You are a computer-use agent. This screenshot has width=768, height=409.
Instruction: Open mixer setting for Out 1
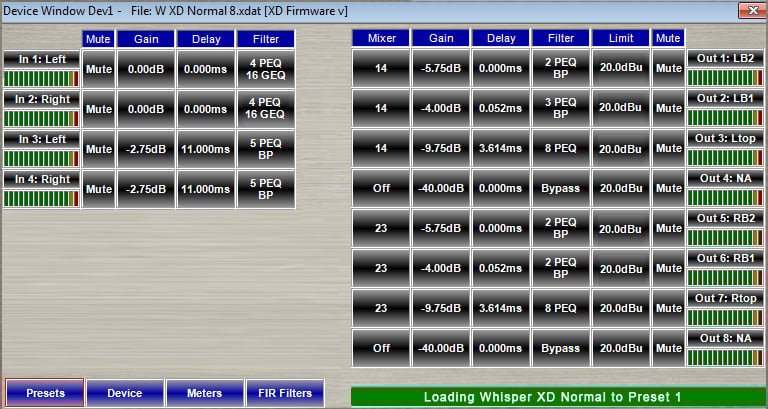click(380, 68)
